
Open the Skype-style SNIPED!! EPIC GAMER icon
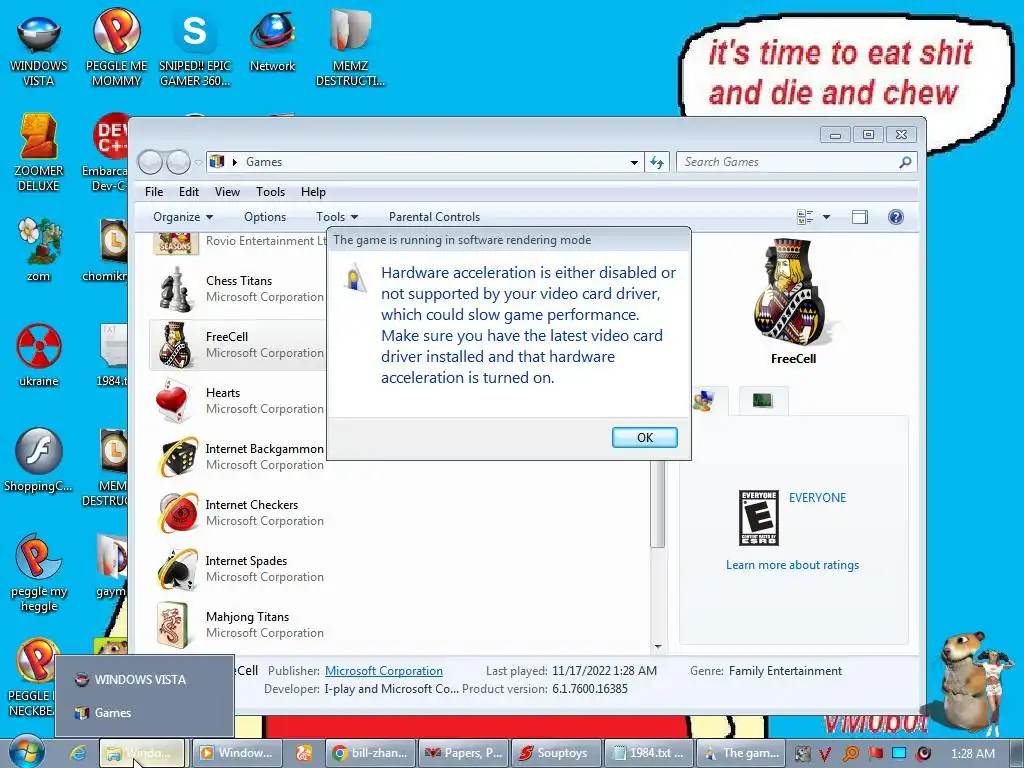195,47
